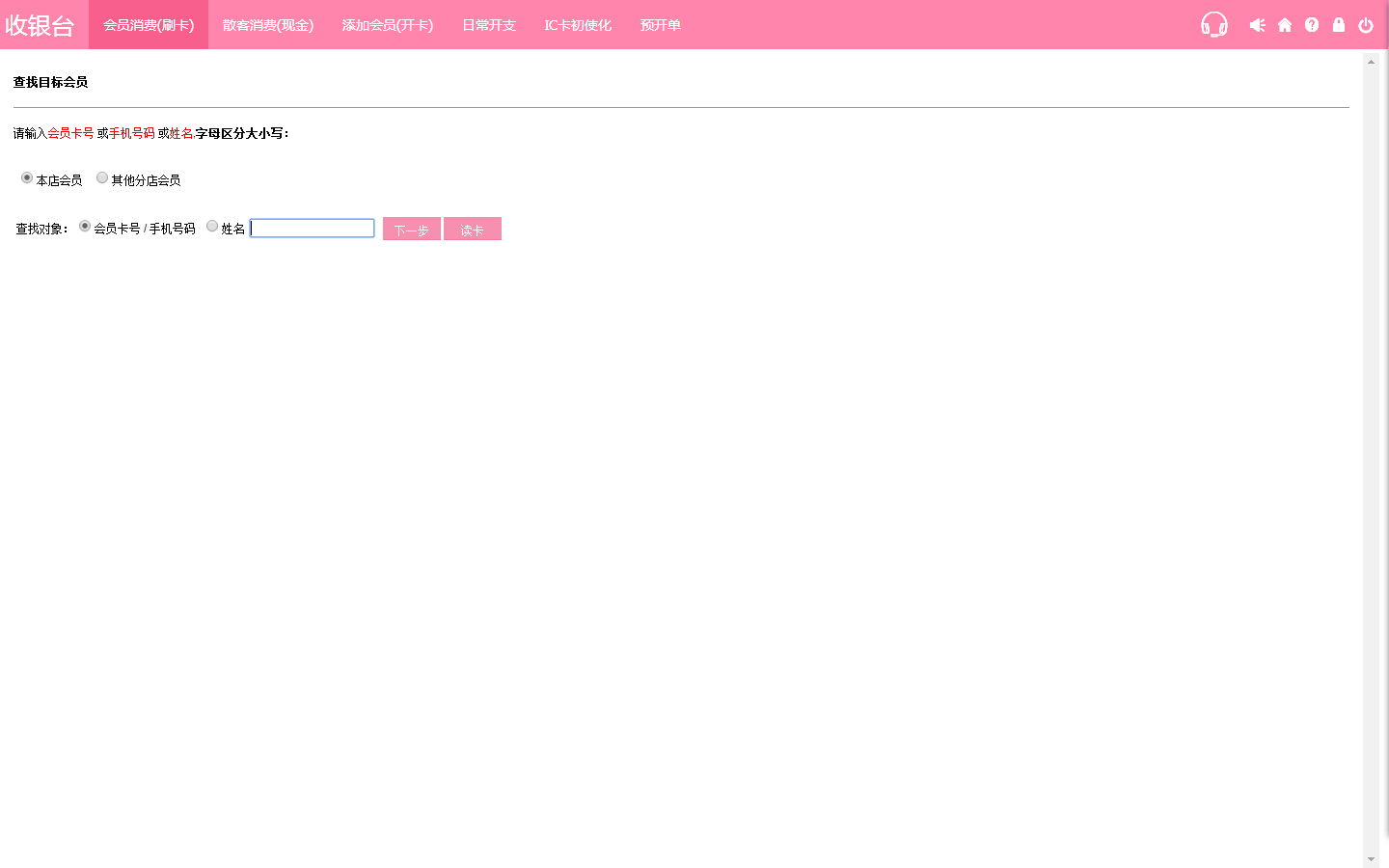Choose 会员卡号 / 手机号码 search option
Viewport: 1389px width, 868px height.
click(x=85, y=227)
